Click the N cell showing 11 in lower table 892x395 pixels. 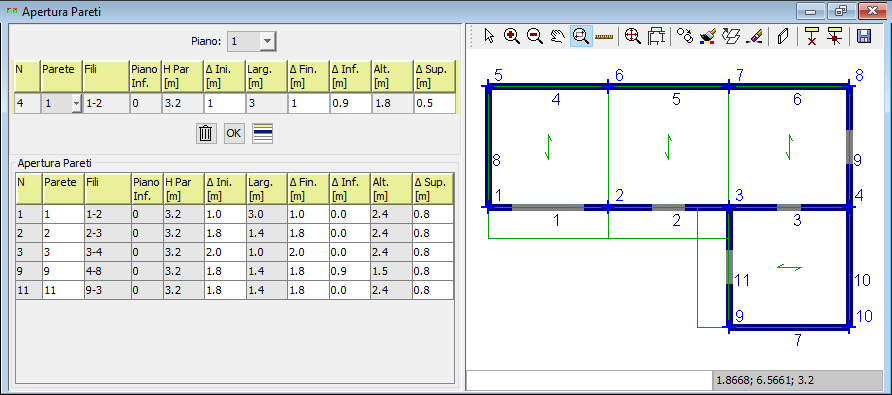pos(28,290)
